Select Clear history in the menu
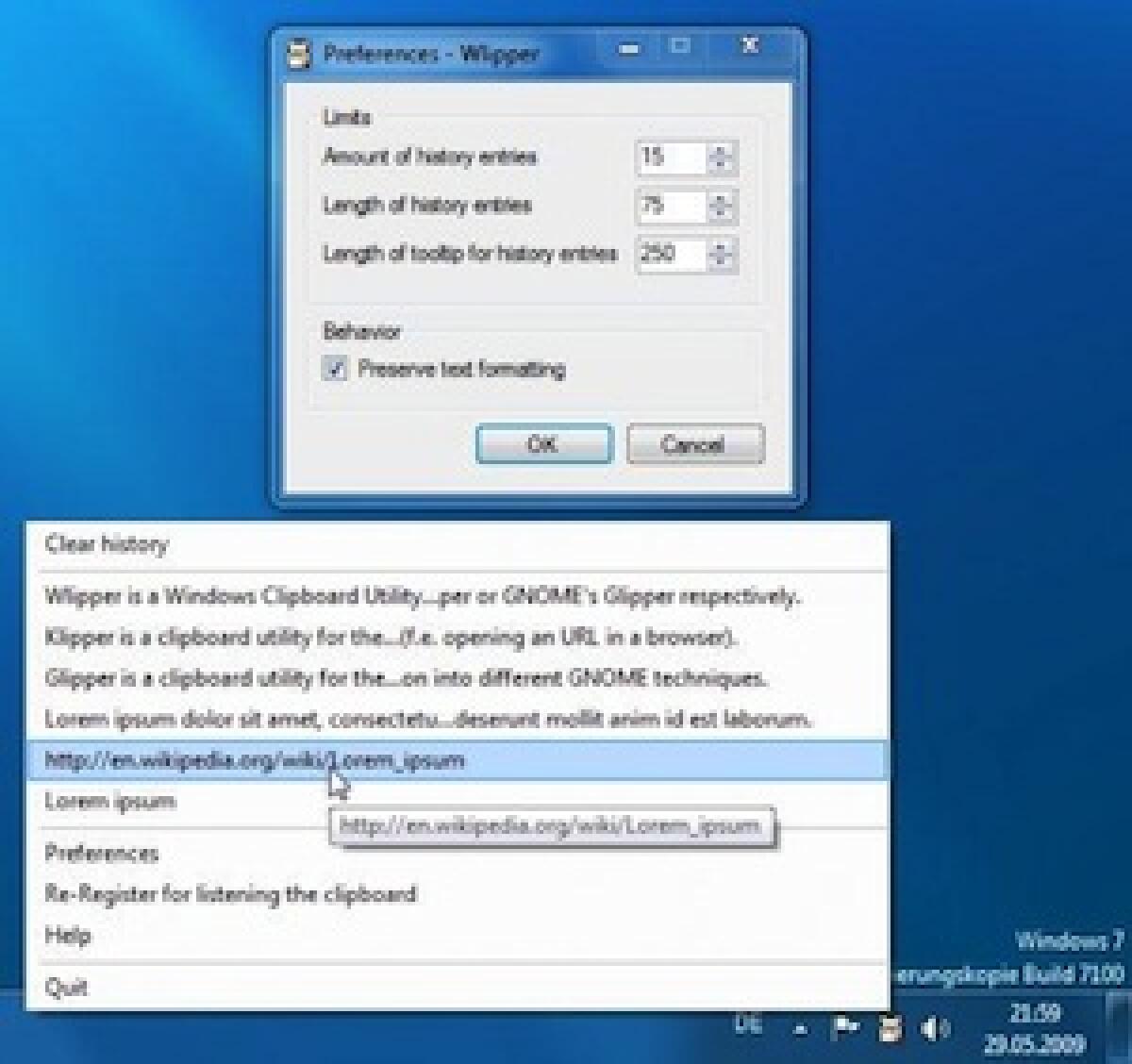The image size is (1132, 1064). [x=457, y=544]
